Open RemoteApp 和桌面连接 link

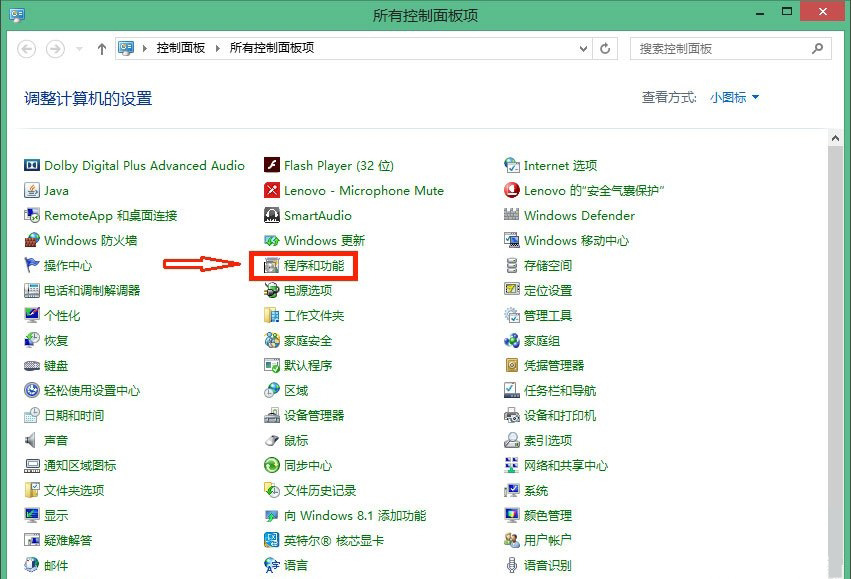click(111, 215)
